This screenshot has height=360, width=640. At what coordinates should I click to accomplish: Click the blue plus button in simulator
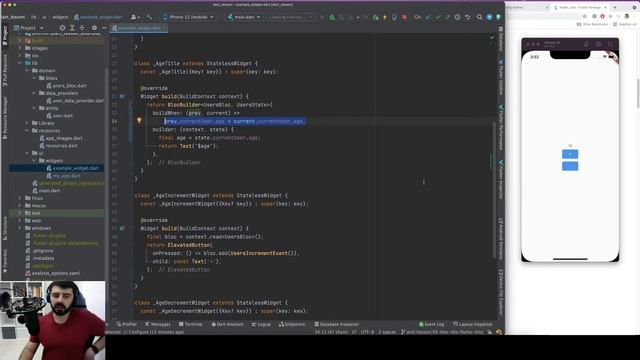coord(570,154)
